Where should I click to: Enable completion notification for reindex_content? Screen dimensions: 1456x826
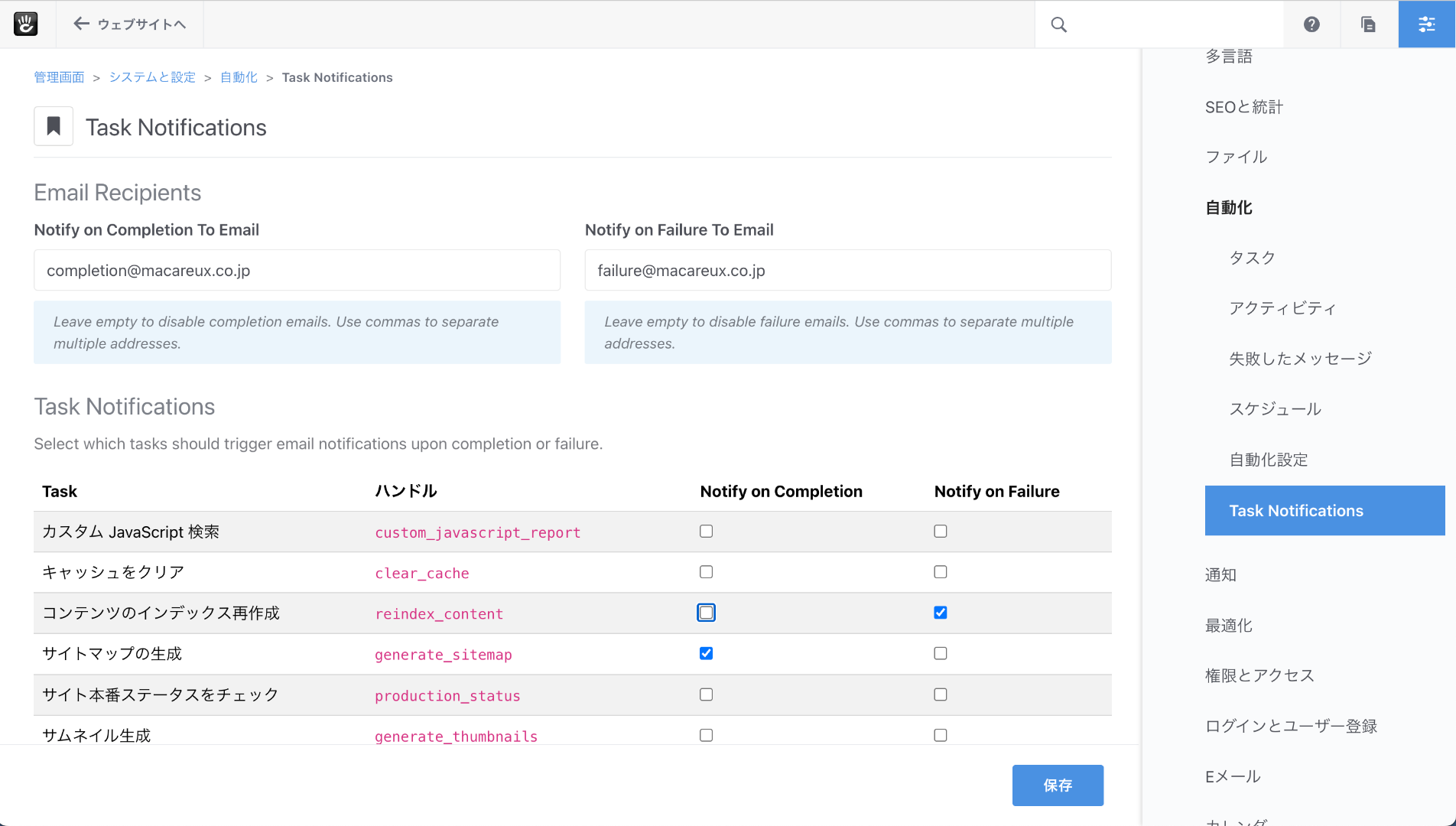tap(706, 613)
